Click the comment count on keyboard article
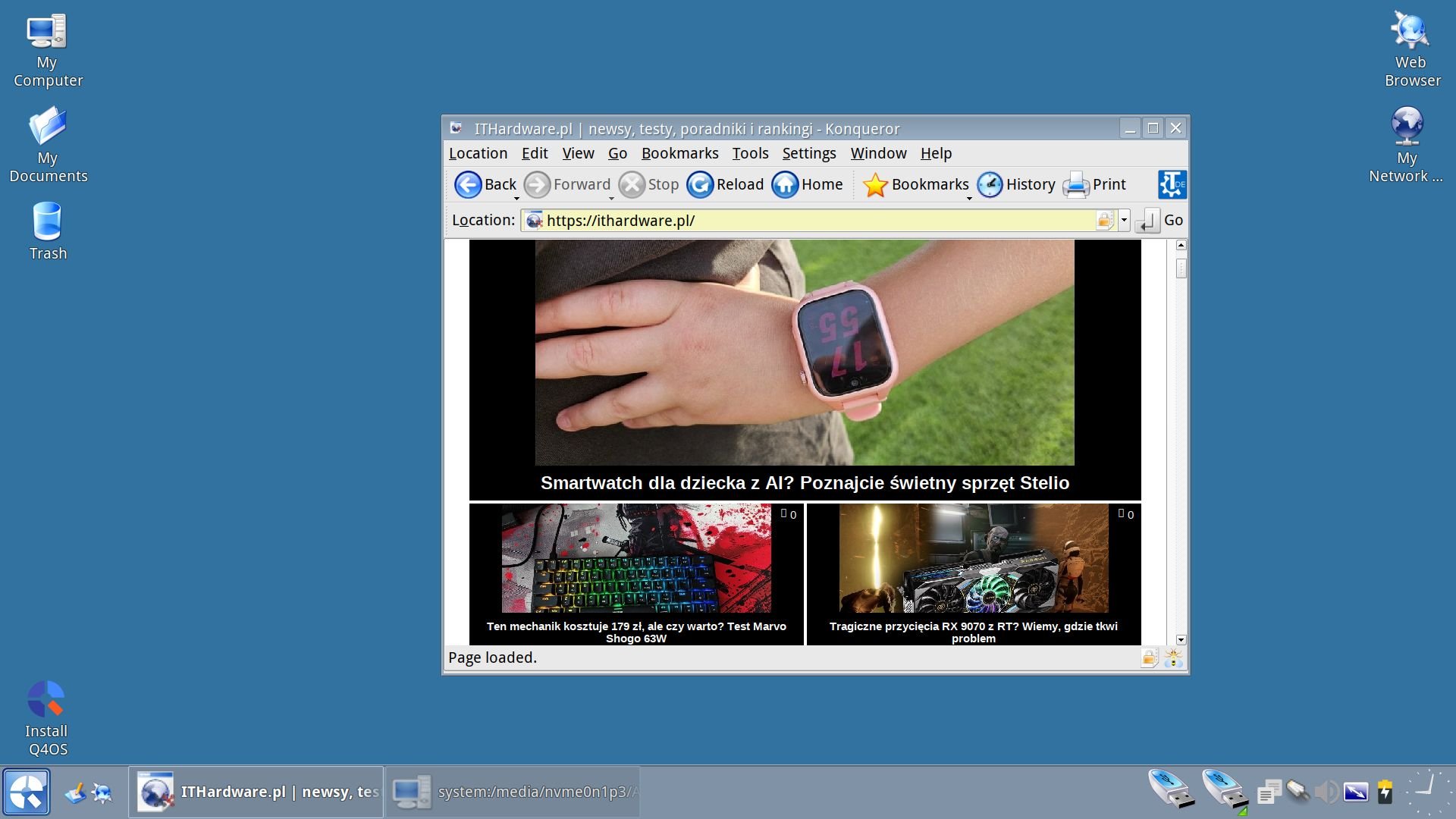The width and height of the screenshot is (1456, 819). click(x=789, y=514)
